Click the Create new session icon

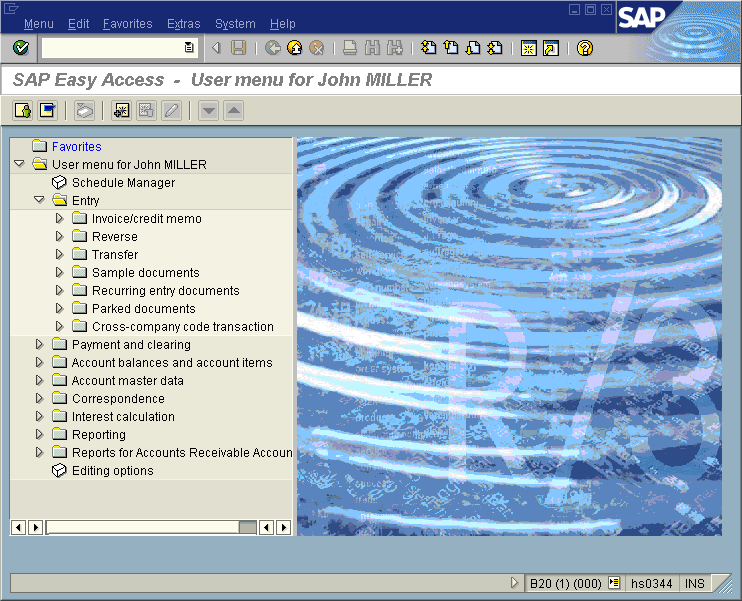click(529, 48)
